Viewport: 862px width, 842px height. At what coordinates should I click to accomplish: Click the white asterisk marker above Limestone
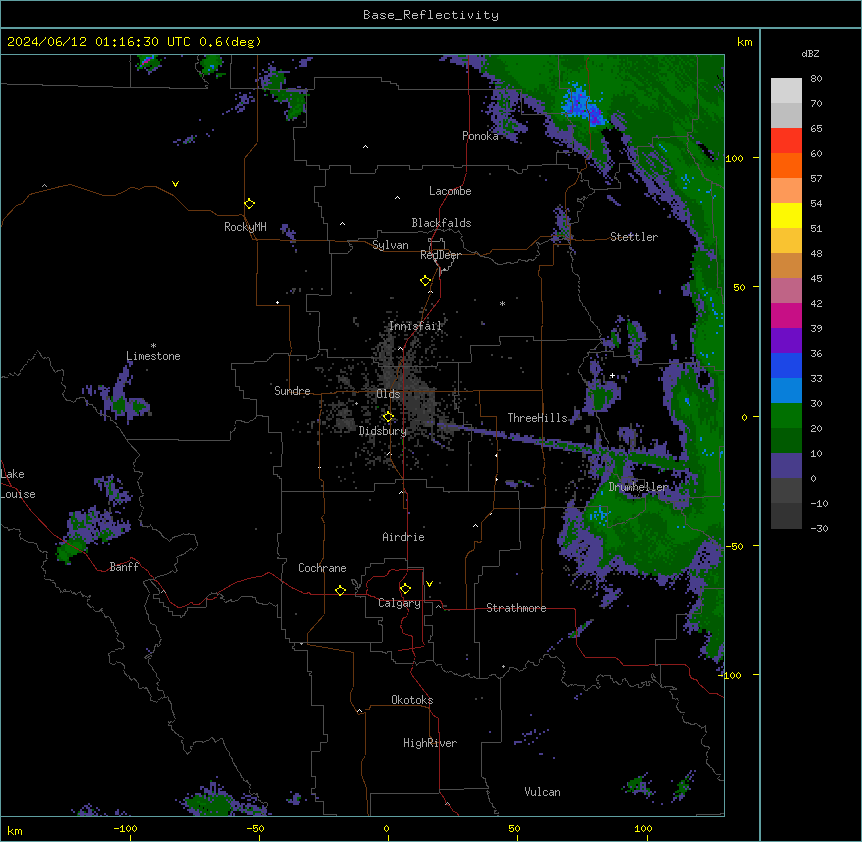point(153,346)
